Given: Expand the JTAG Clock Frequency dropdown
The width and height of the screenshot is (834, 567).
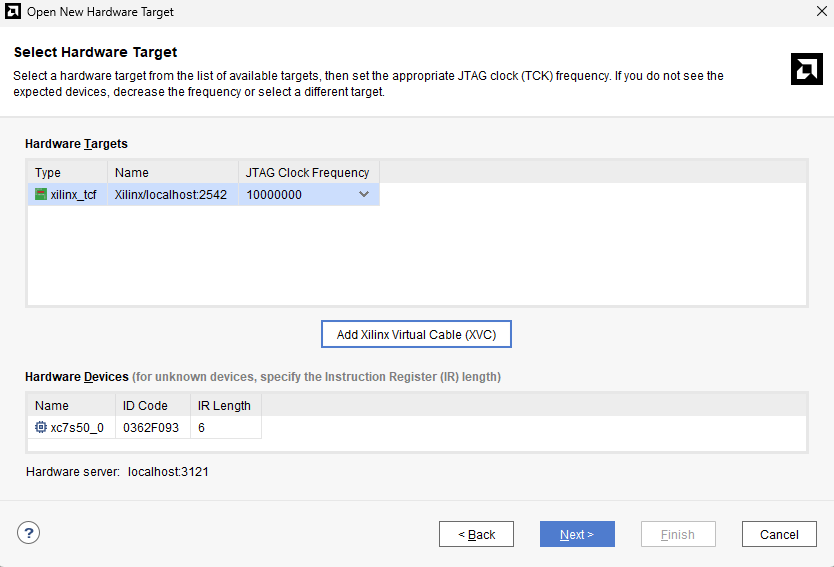Looking at the screenshot, I should pos(364,195).
